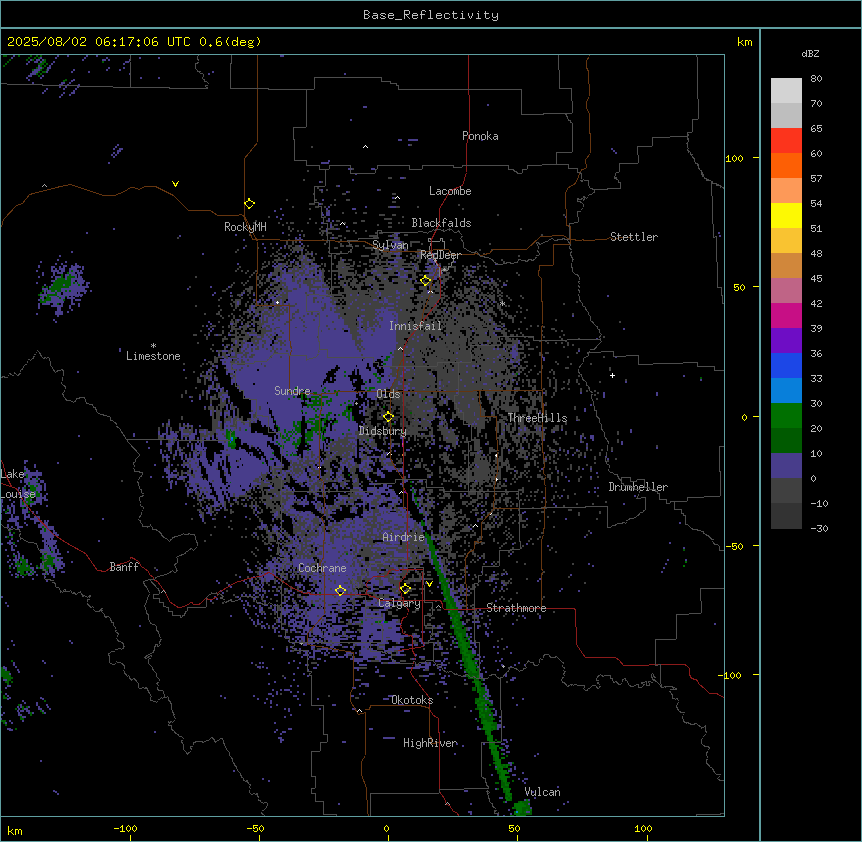
Task: Click the asterisk marker above Limestone label
Action: (153, 346)
